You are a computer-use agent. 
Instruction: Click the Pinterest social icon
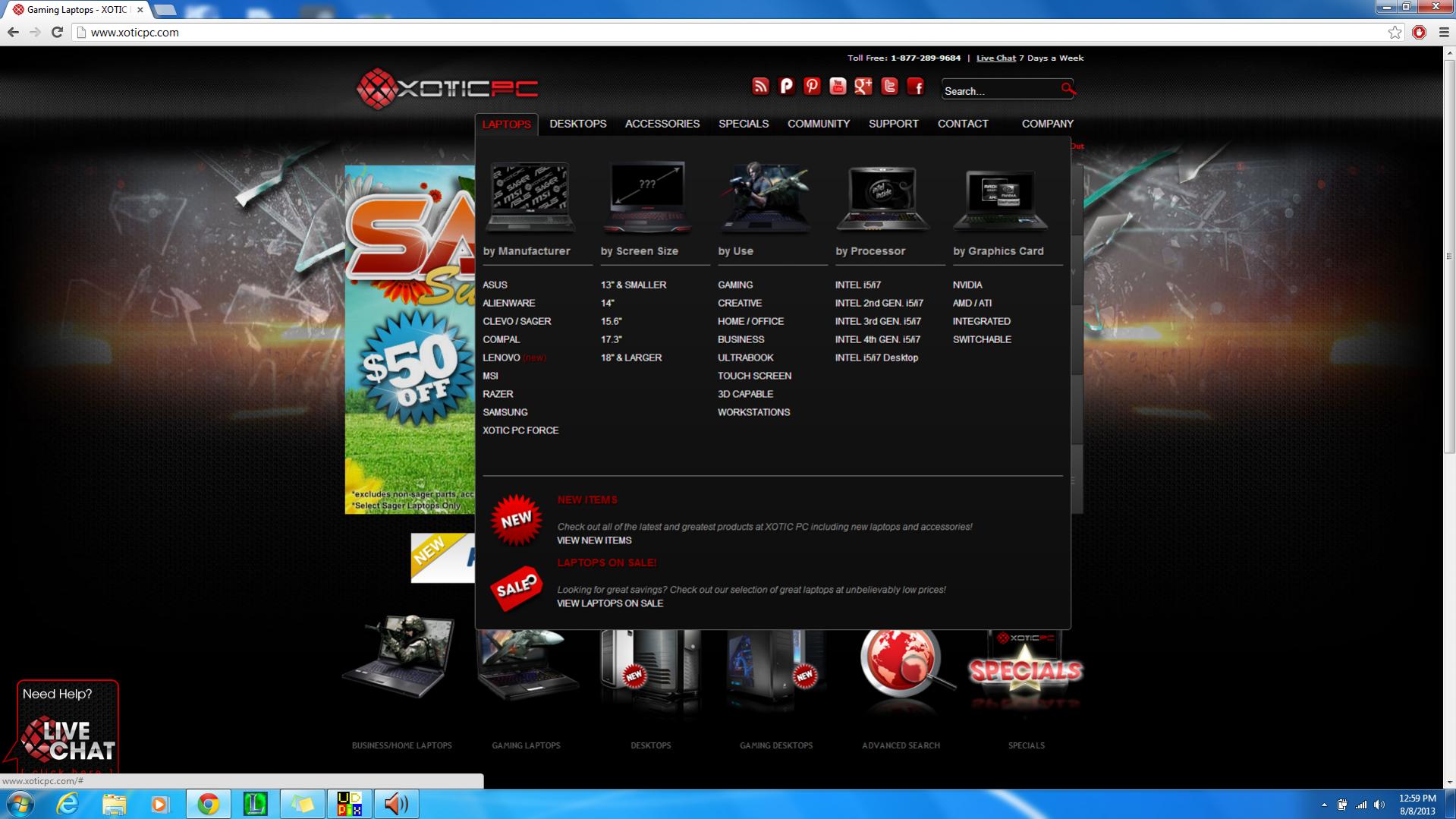click(812, 87)
